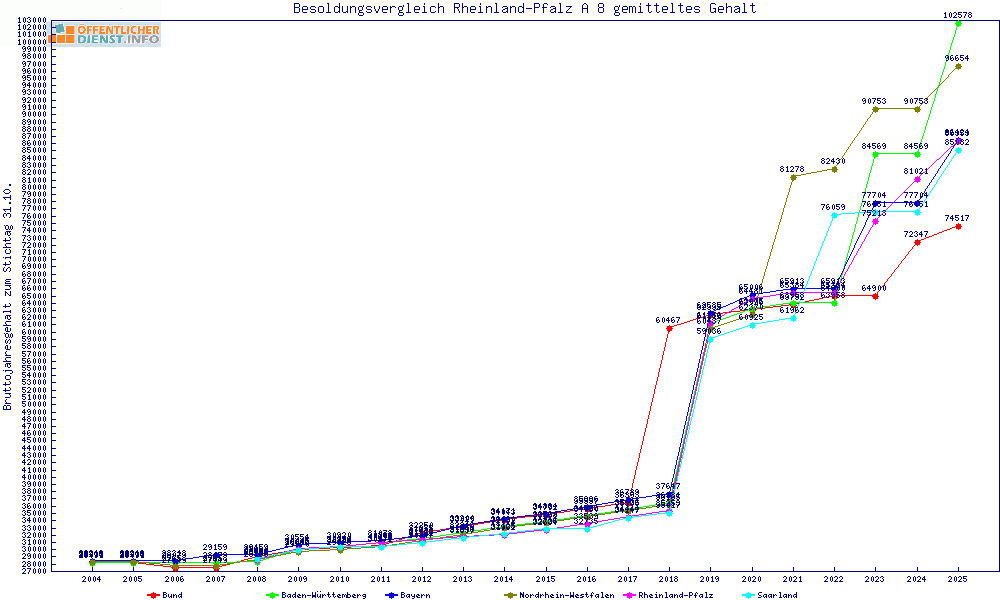Select the Baden-Württemberg legend label
The width and height of the screenshot is (1000, 600).
point(323,595)
